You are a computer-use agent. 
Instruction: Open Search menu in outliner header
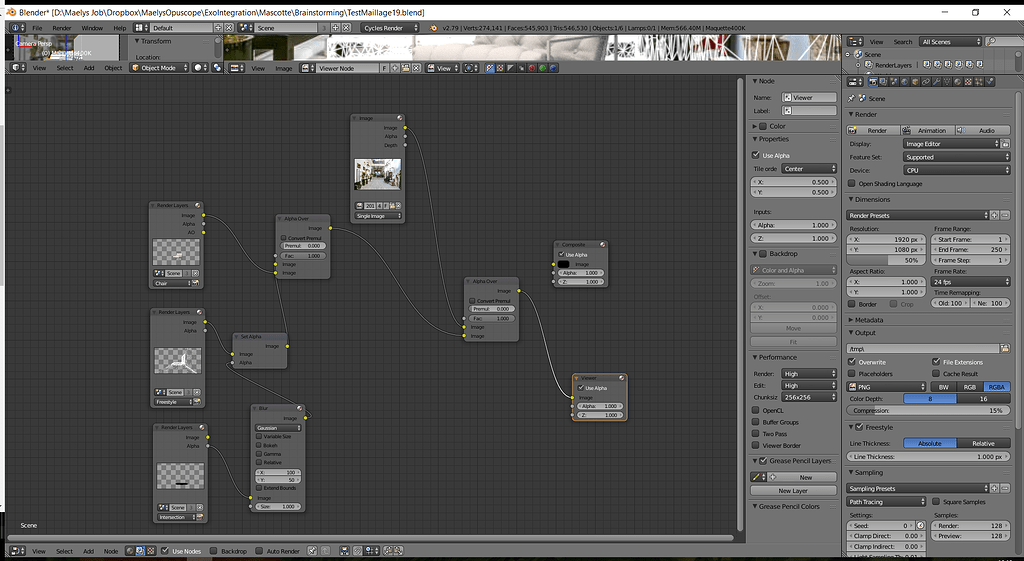903,42
